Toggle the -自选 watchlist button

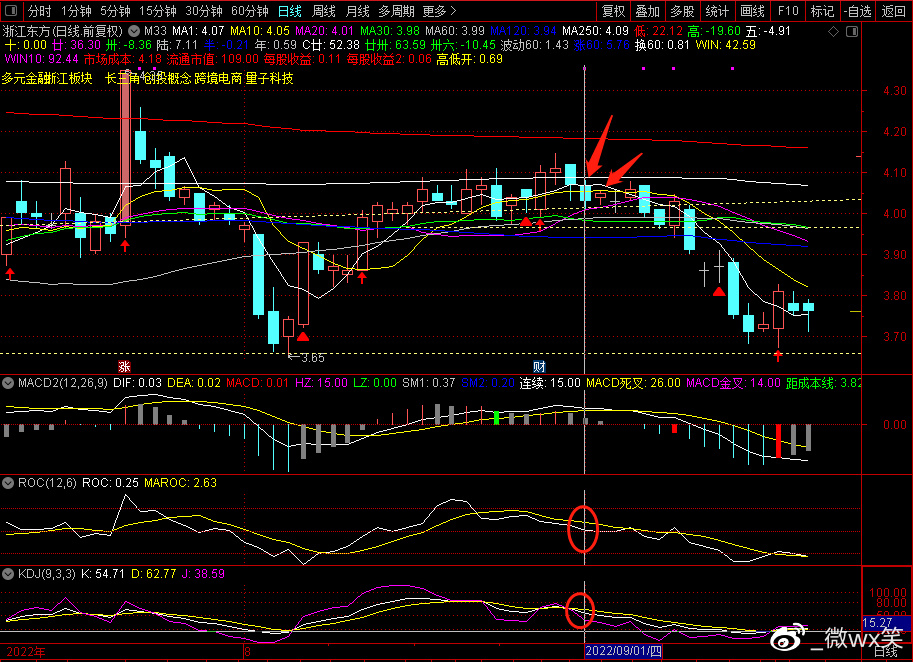click(x=857, y=11)
